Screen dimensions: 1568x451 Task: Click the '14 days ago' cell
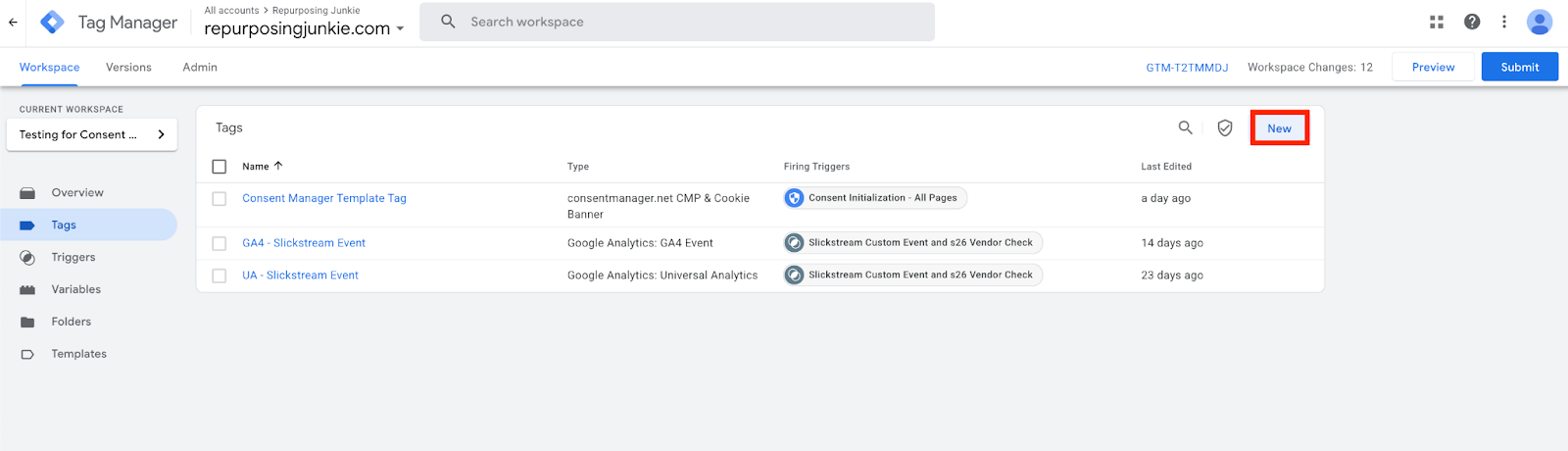click(1172, 243)
